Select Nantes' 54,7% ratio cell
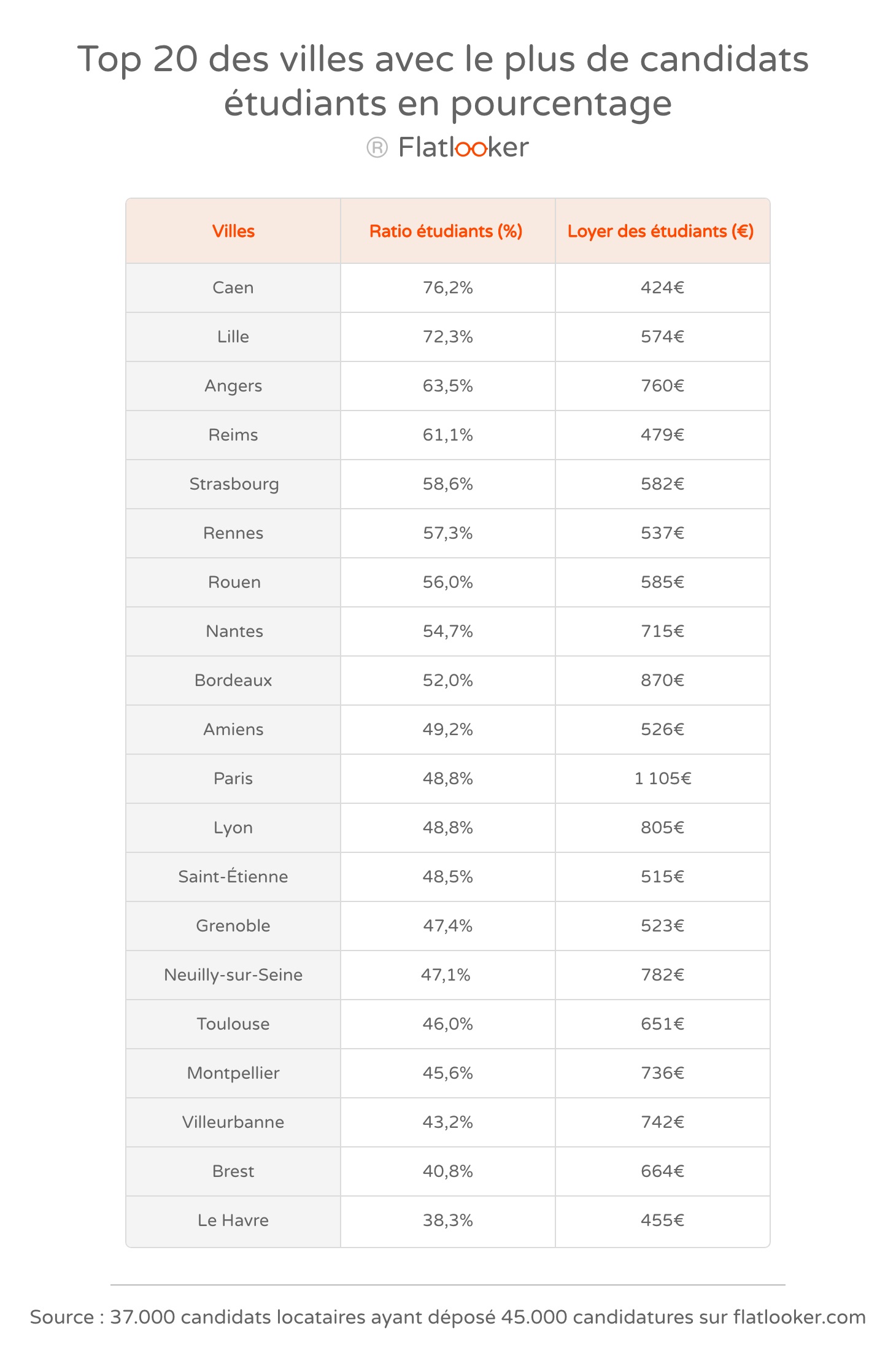This screenshot has height=1350, width=896. click(x=448, y=631)
